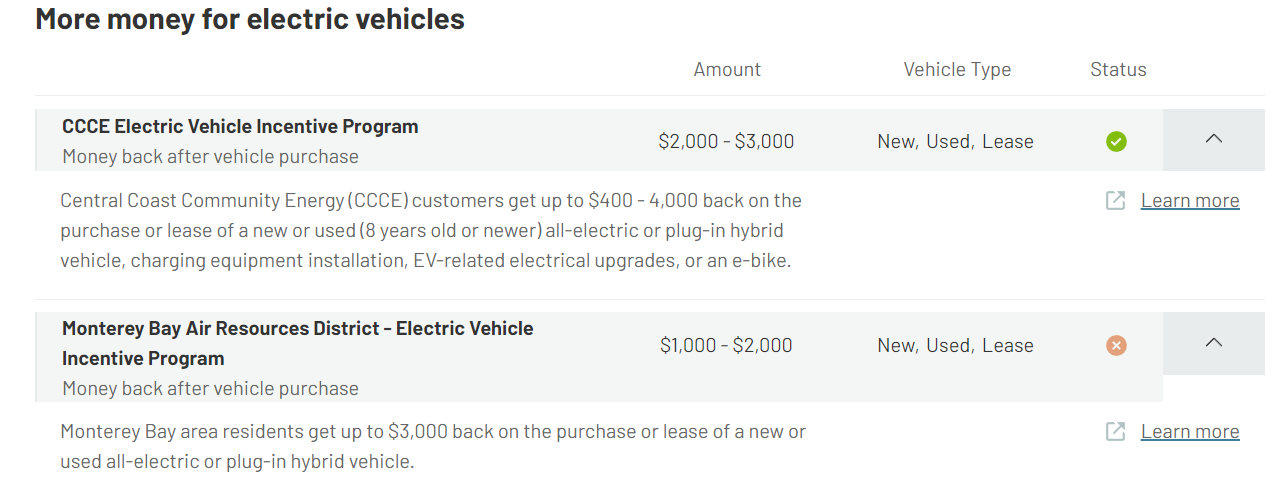1280x497 pixels.
Task: Click New, Used, Lease in CCCE row
Action: 955,142
